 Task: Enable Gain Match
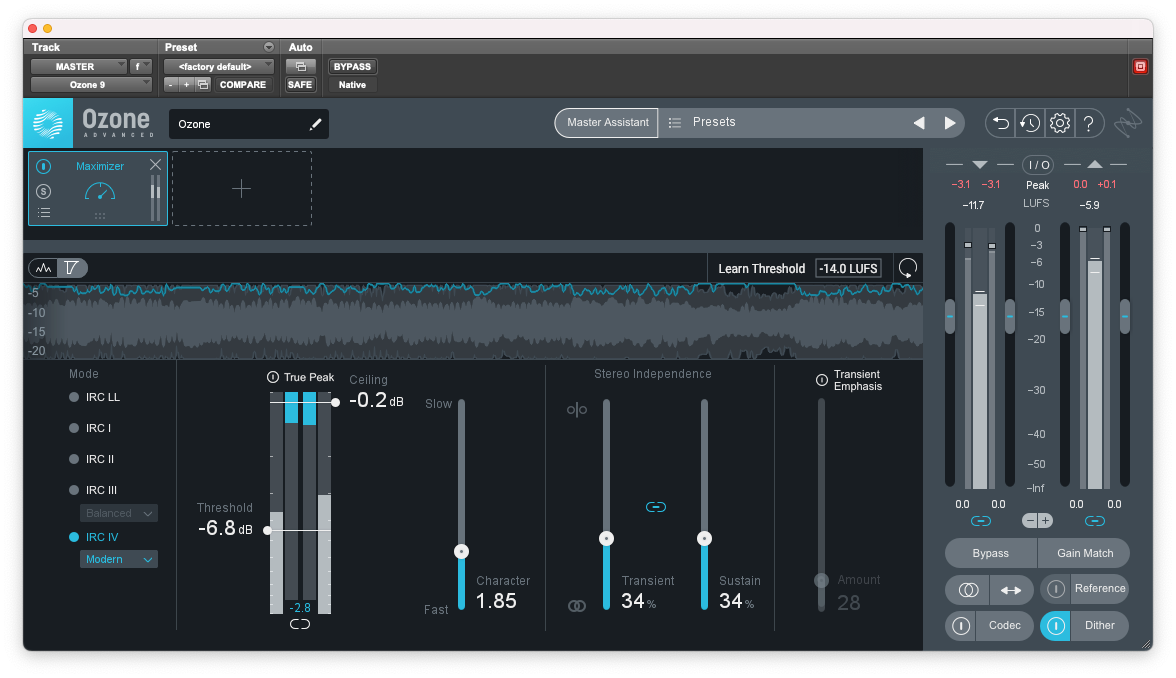1084,554
